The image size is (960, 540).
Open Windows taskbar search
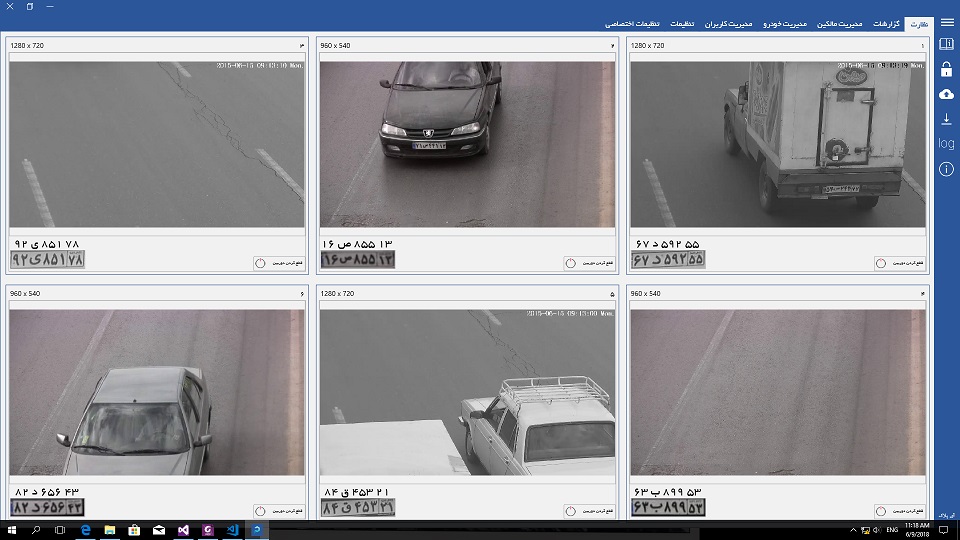point(36,530)
